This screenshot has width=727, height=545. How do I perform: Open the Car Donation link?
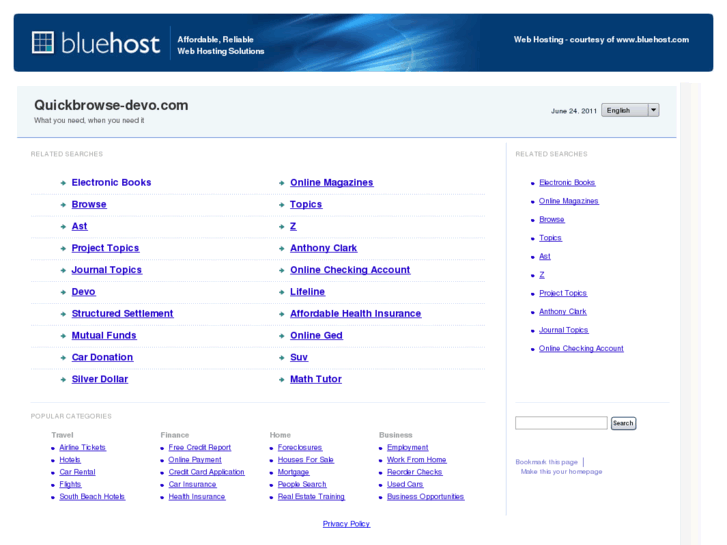point(102,357)
